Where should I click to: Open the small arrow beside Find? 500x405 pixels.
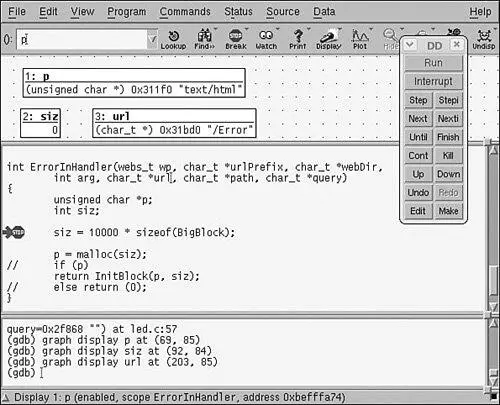(215, 29)
